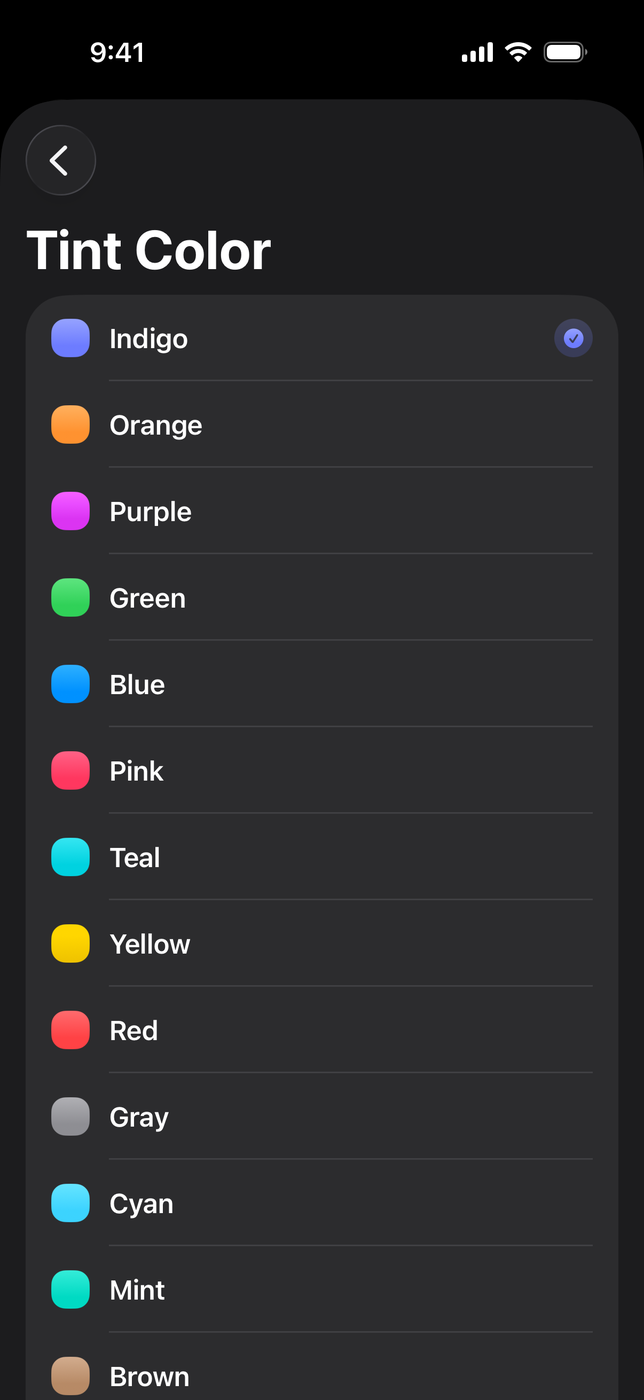
Task: Click the pink color swatch
Action: [x=70, y=771]
